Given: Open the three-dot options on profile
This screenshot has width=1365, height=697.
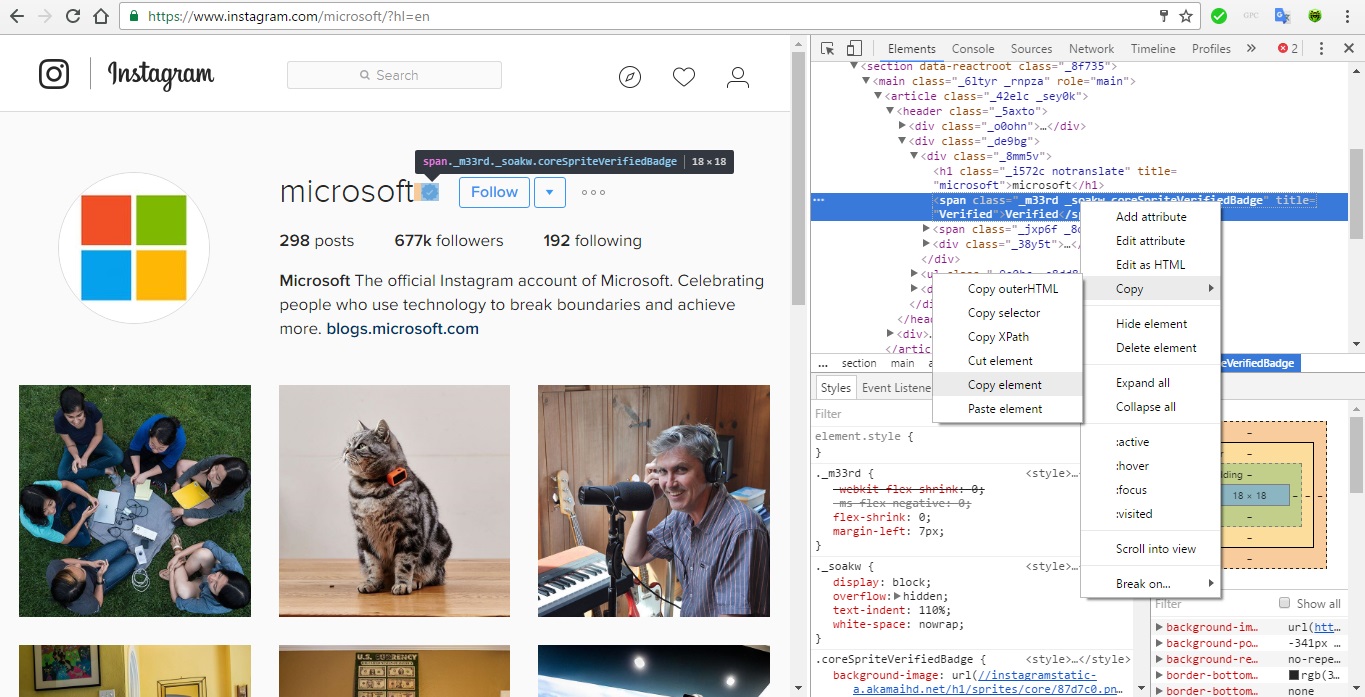Looking at the screenshot, I should point(593,193).
